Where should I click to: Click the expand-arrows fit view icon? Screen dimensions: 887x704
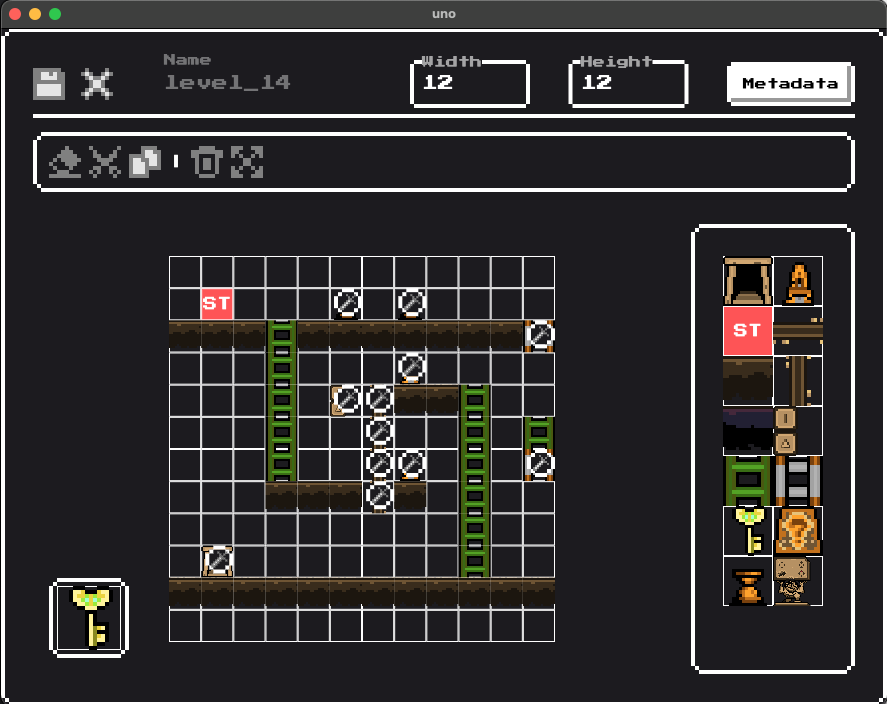(x=247, y=162)
